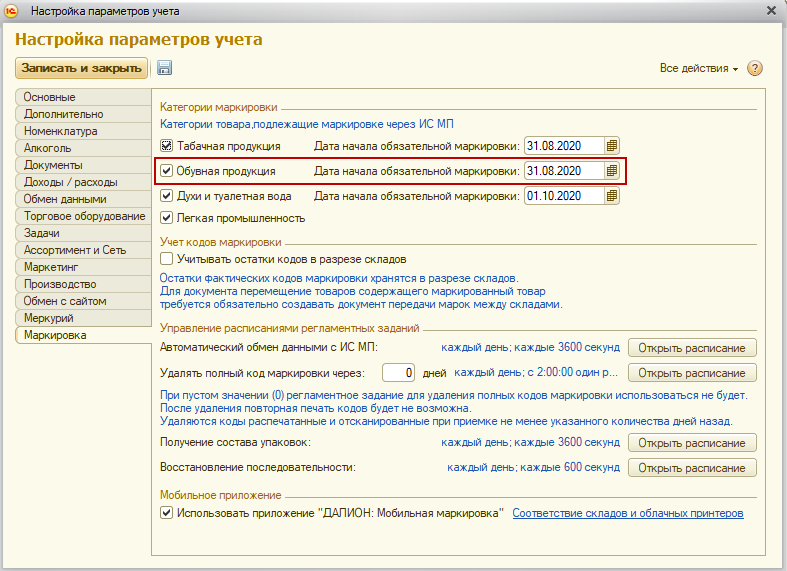This screenshot has width=787, height=571.
Task: Open schedule for Восстановление последовательности
Action: [692, 468]
